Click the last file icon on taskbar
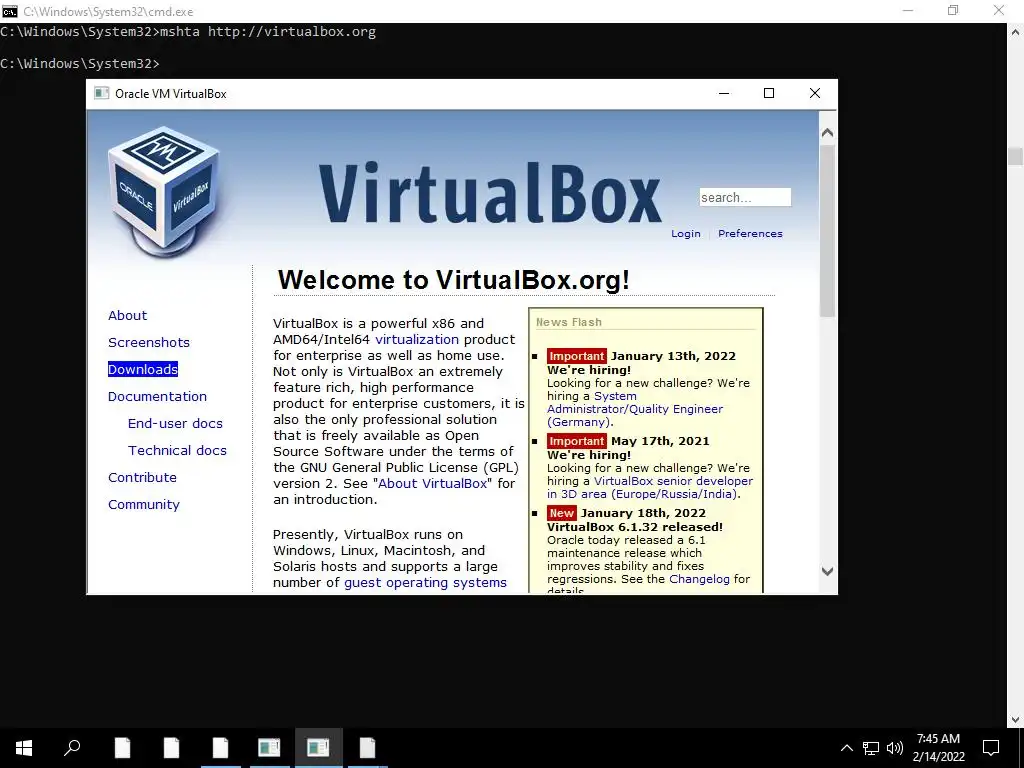Image resolution: width=1024 pixels, height=768 pixels. [x=368, y=748]
